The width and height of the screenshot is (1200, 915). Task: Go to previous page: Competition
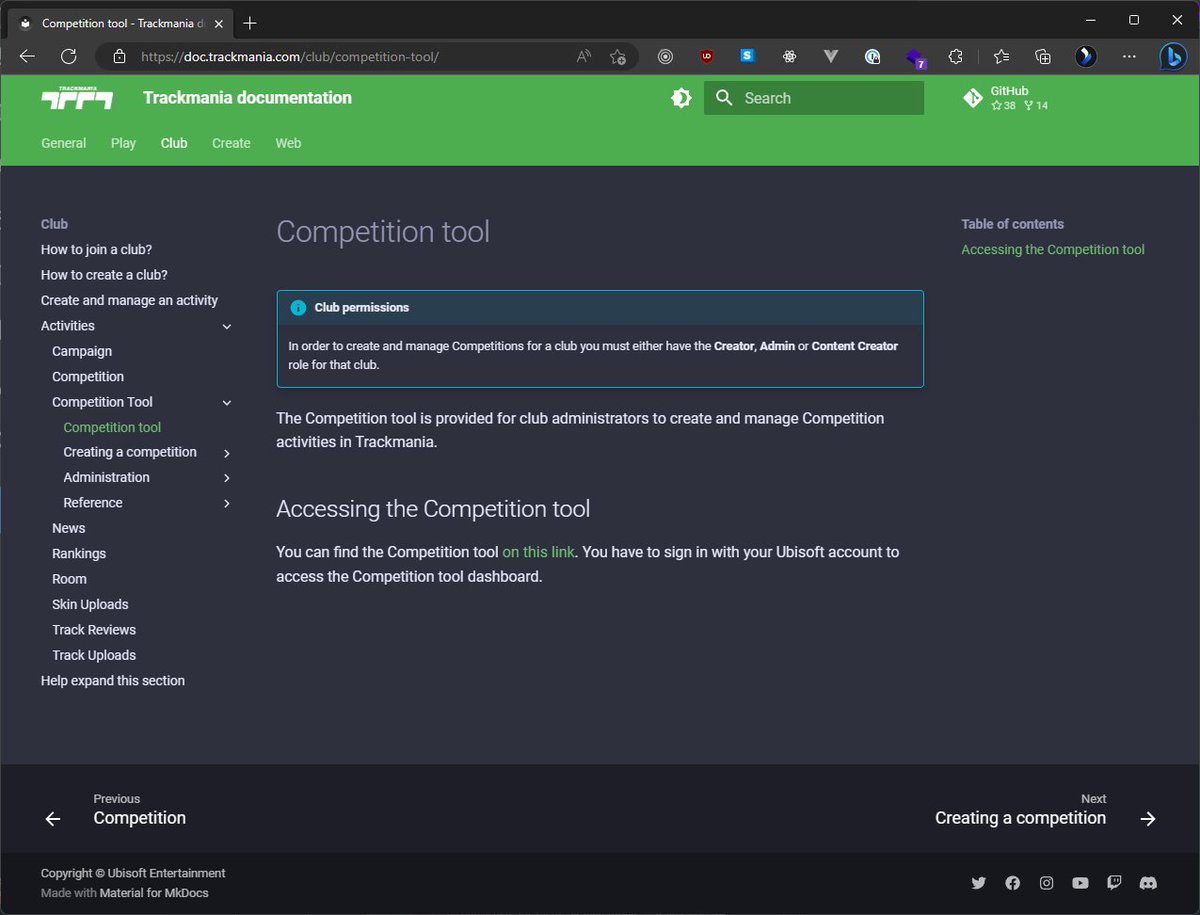tap(115, 810)
